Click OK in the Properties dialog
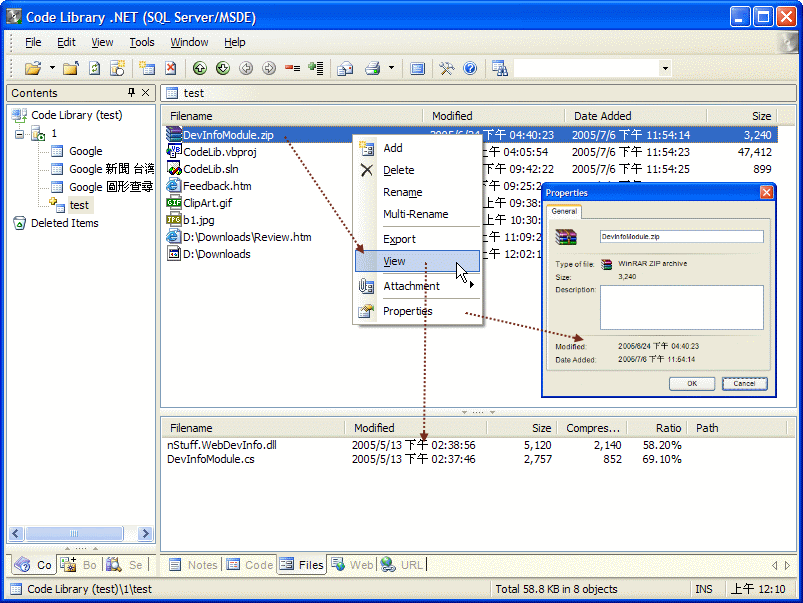Image resolution: width=803 pixels, height=603 pixels. tap(692, 384)
